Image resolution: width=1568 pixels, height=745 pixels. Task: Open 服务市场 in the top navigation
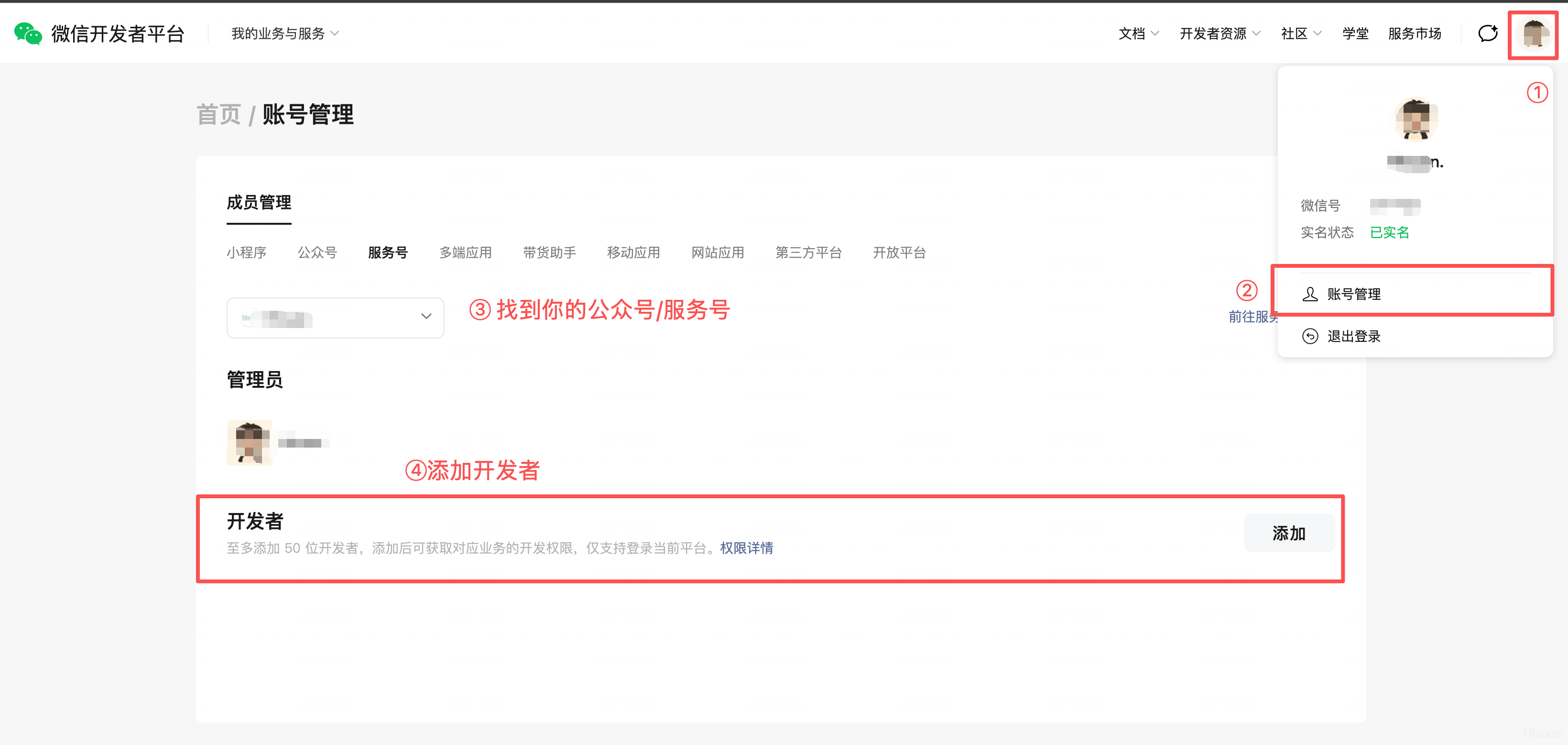point(1415,33)
